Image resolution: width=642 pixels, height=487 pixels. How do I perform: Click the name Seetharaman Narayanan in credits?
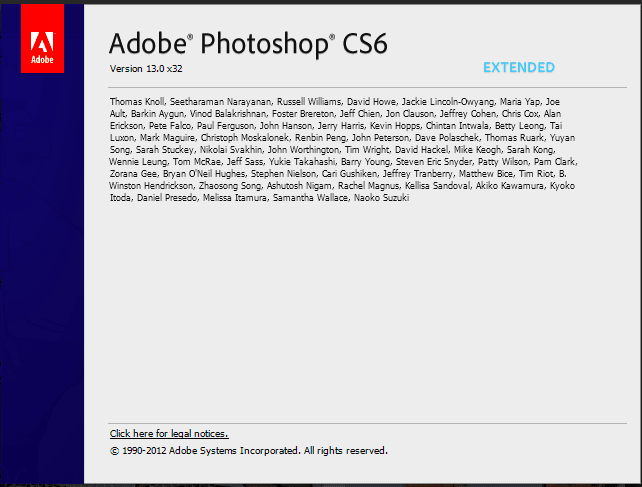[x=220, y=102]
